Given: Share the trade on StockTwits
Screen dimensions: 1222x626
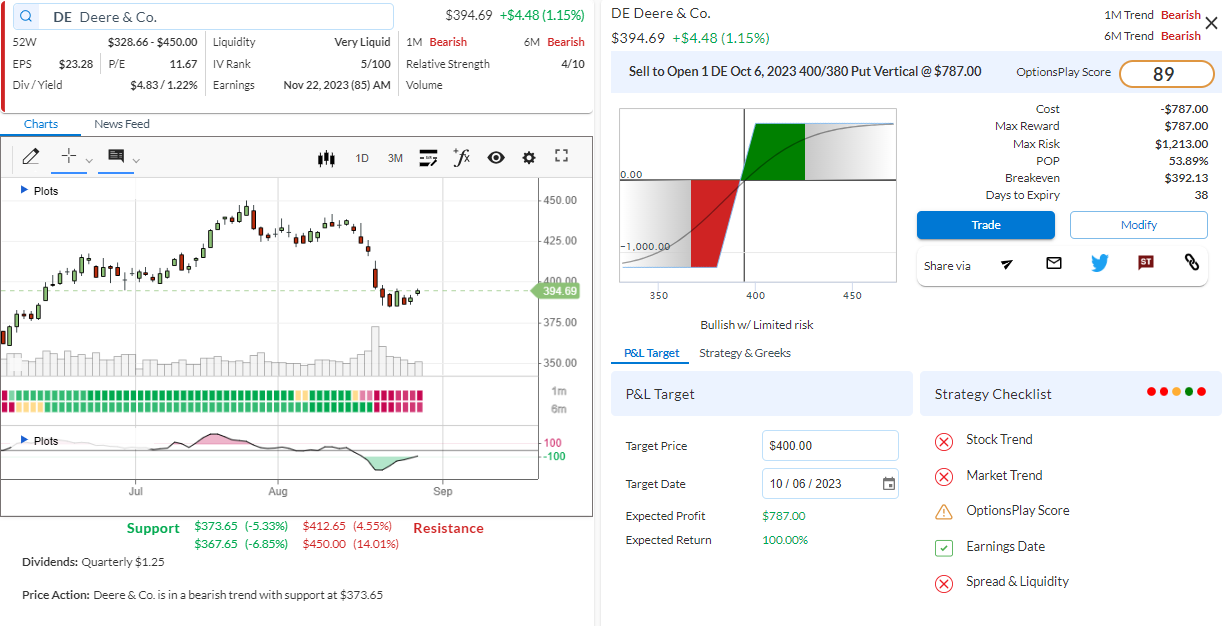Looking at the screenshot, I should (x=1146, y=263).
